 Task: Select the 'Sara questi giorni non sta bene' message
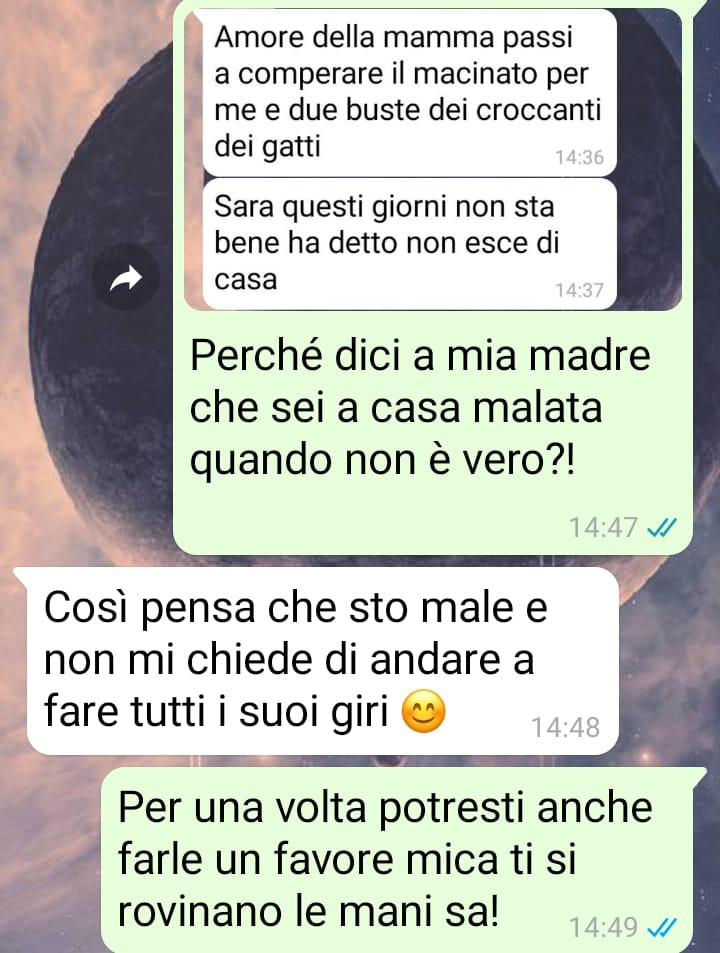(x=410, y=244)
